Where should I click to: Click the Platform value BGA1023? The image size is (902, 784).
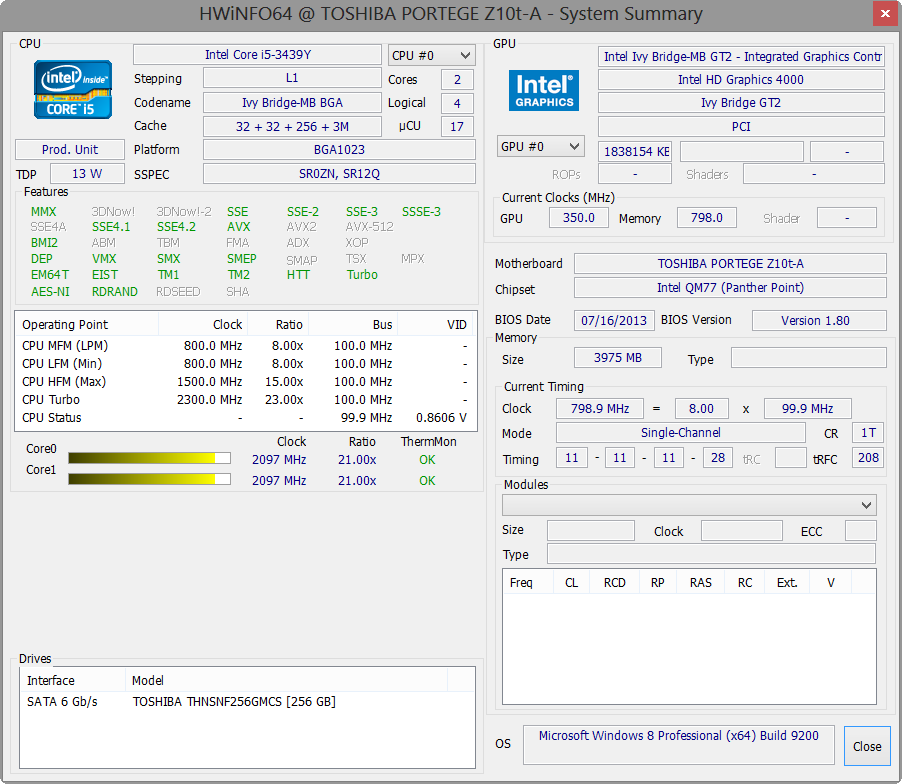click(x=339, y=150)
